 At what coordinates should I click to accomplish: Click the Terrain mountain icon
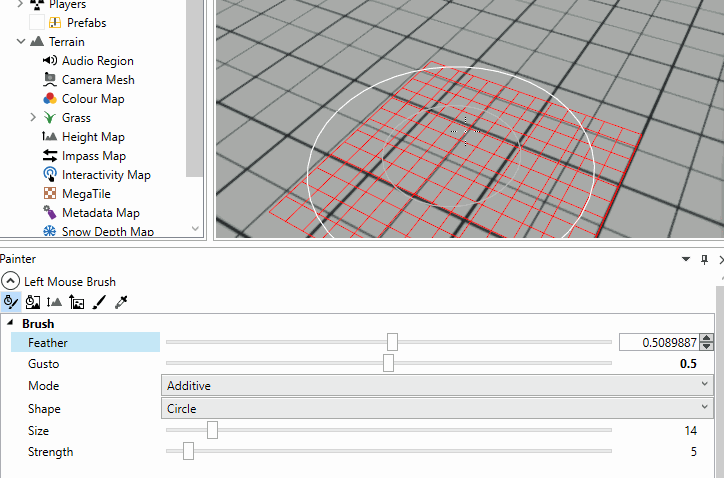coord(37,42)
